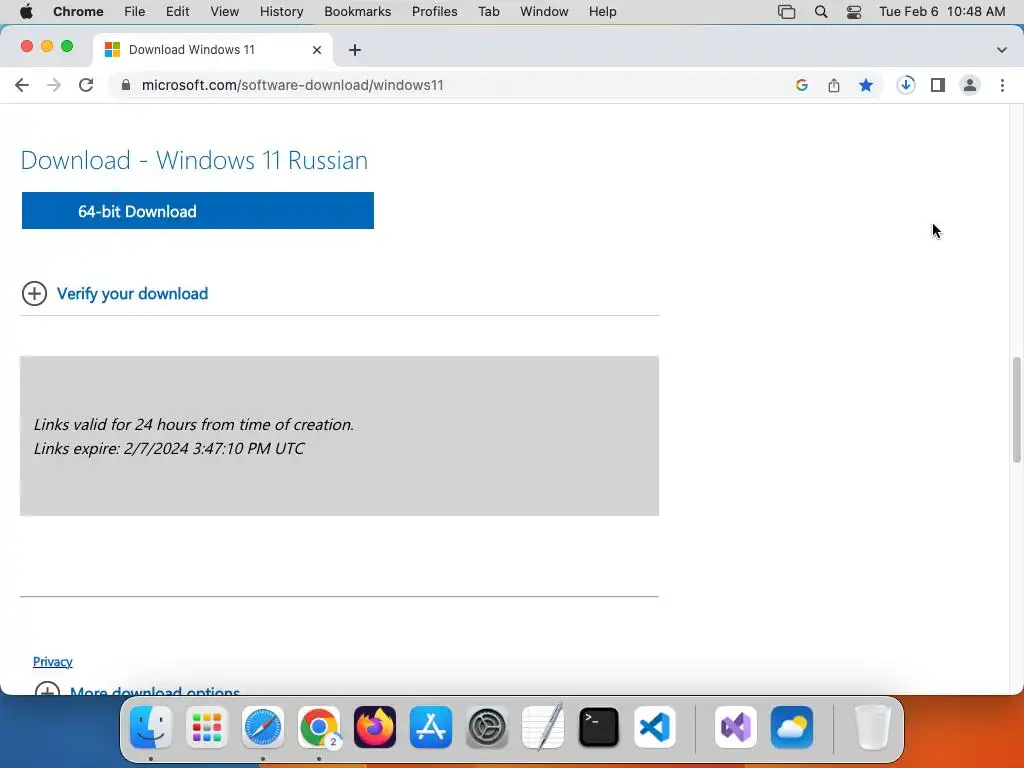Click the forward navigation arrow
1024x768 pixels.
point(54,85)
